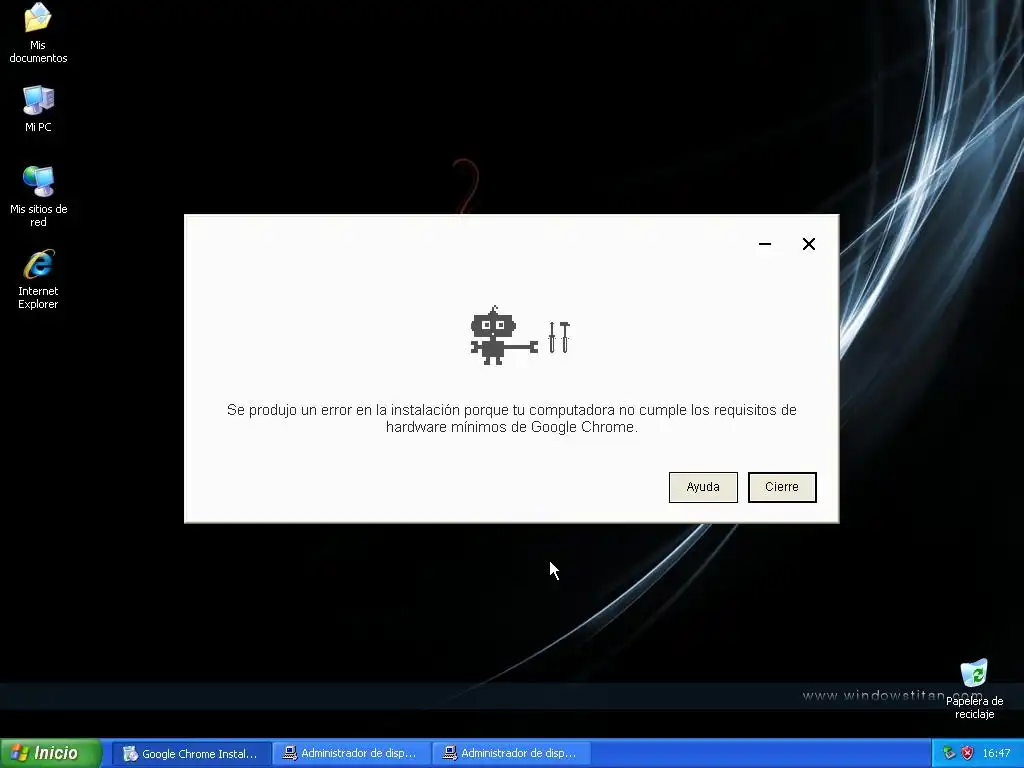Minimize the Chrome installer dialog
1024x768 pixels.
coord(765,244)
